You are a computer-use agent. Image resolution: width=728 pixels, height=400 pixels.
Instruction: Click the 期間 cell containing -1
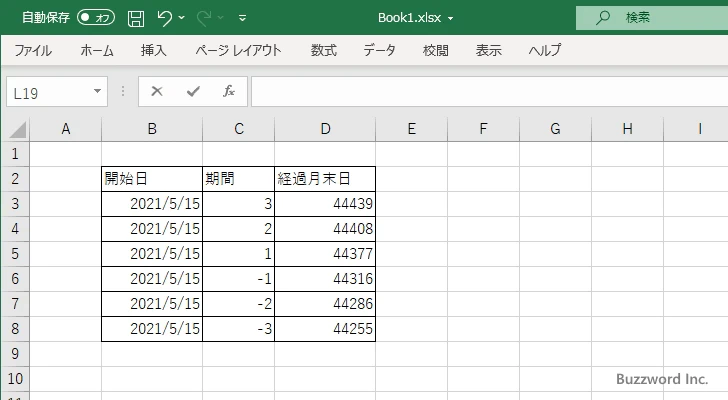coord(239,279)
